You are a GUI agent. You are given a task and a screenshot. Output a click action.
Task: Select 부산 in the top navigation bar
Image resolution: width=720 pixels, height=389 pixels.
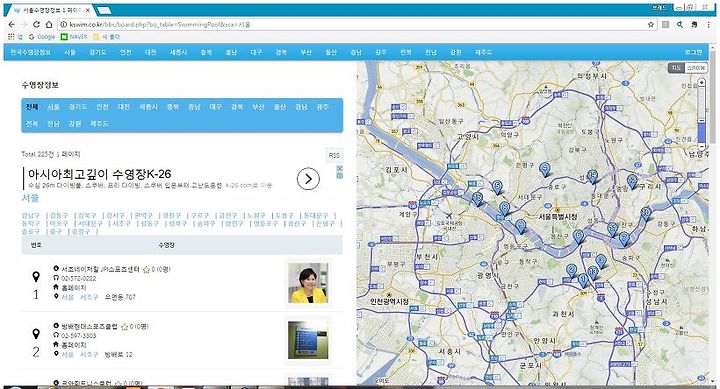(306, 52)
